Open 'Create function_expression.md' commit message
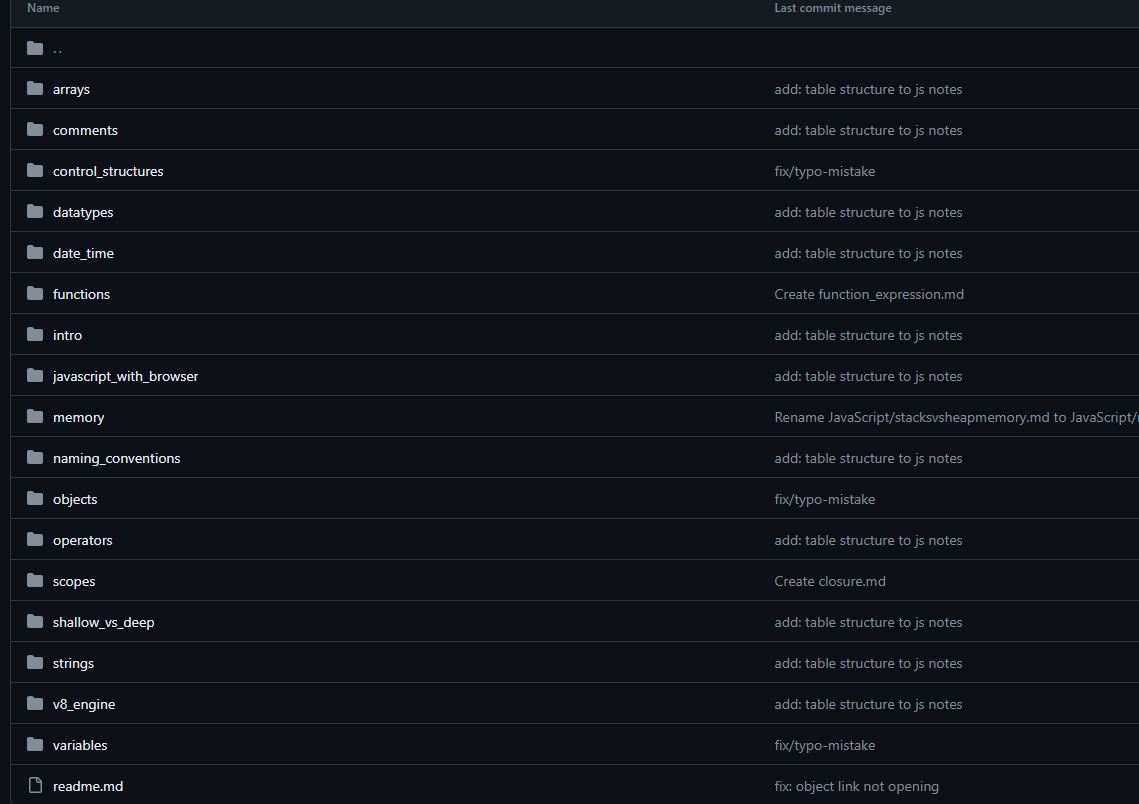Image resolution: width=1139 pixels, height=804 pixels. [869, 294]
